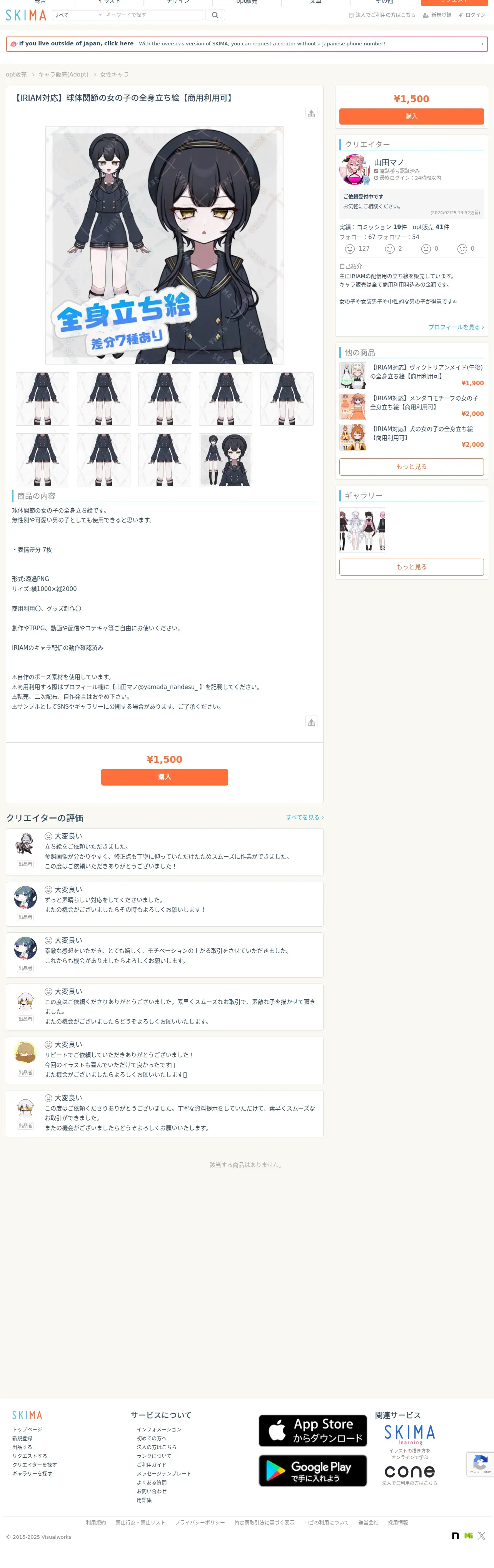Image resolution: width=494 pixels, height=1568 pixels.
Task: Open footer トップページ link
Action: click(x=27, y=1429)
